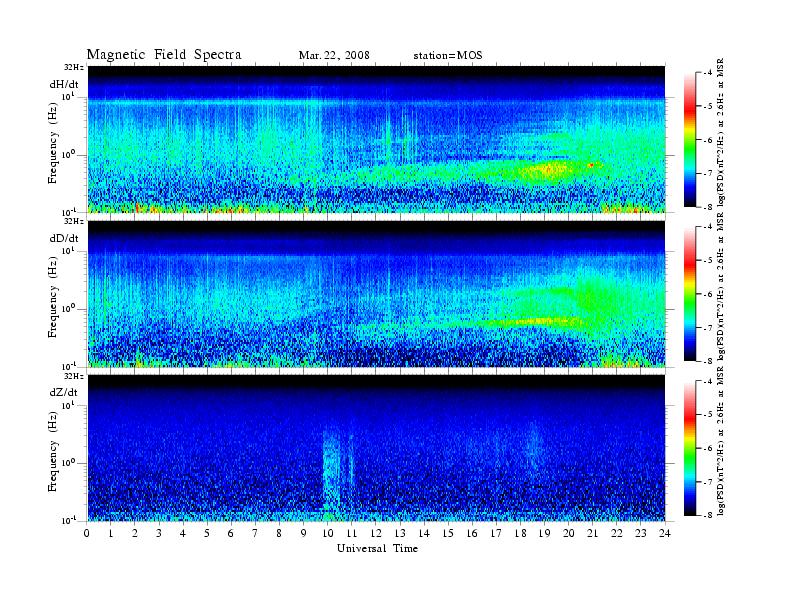Click the color scale bar beside dD/dt
This screenshot has width=792, height=612.
pos(690,294)
